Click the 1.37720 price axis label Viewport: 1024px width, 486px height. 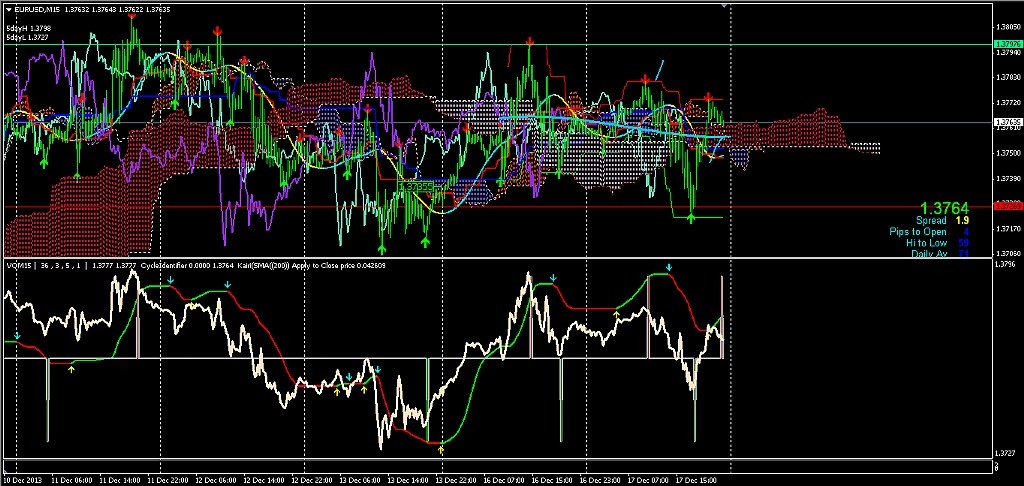tap(1007, 103)
